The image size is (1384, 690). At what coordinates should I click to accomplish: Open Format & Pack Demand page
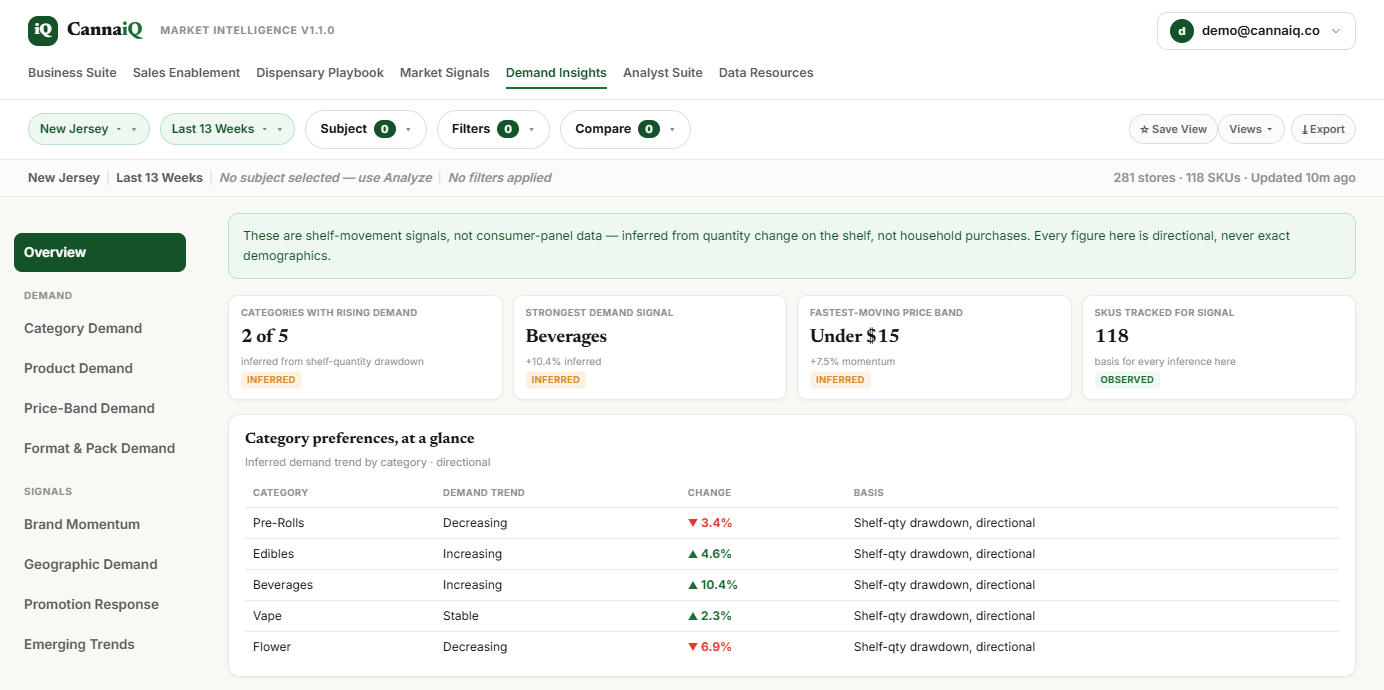click(99, 448)
